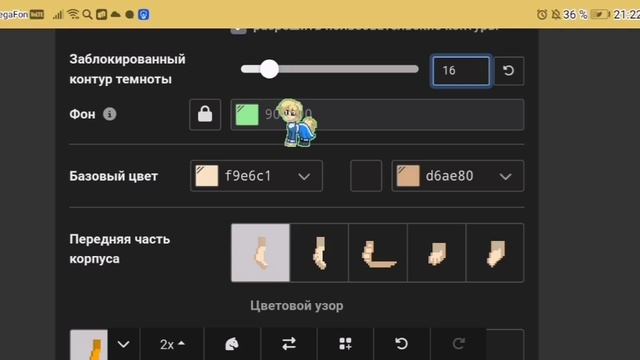Click the swap arrows icon

(x=289, y=344)
